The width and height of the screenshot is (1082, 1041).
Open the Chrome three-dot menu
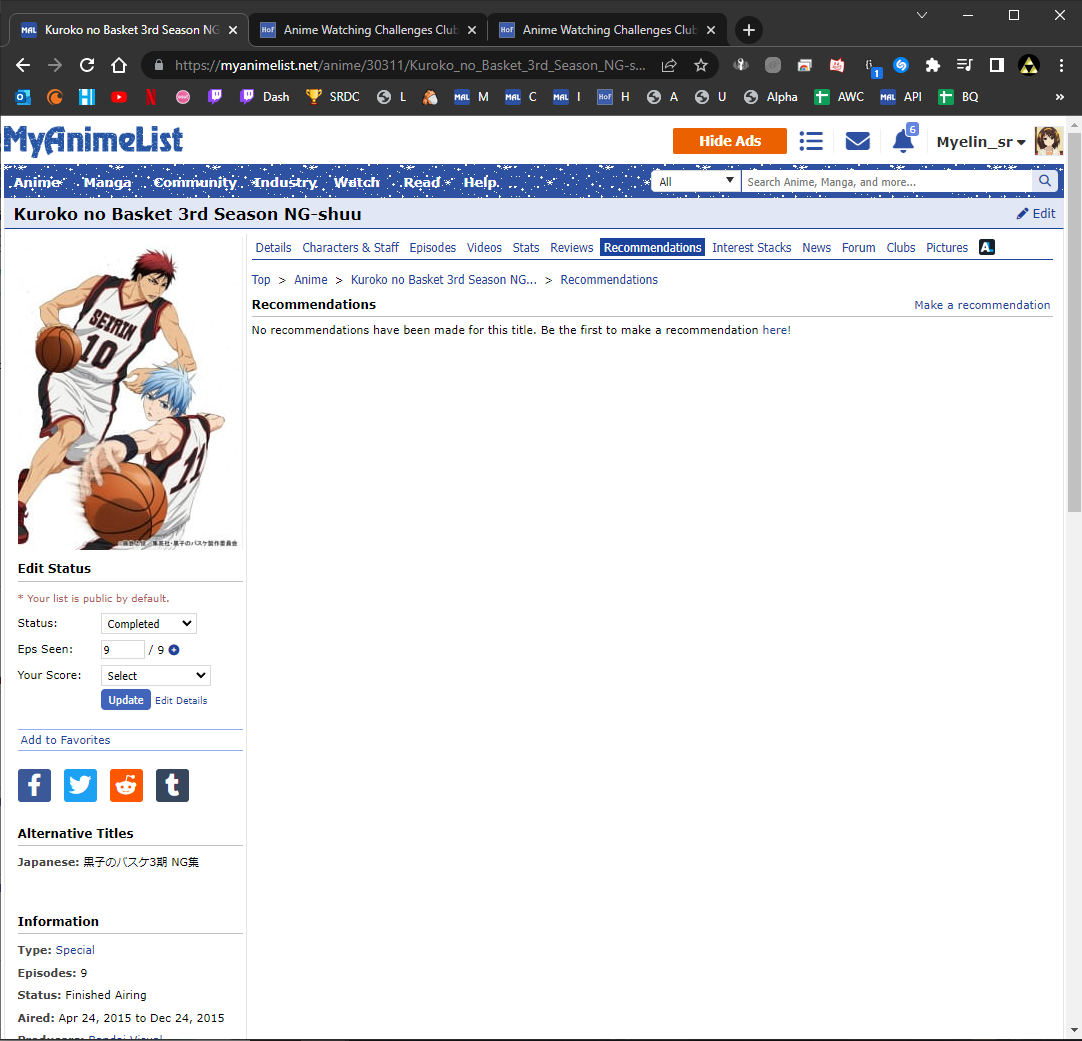click(x=1061, y=65)
